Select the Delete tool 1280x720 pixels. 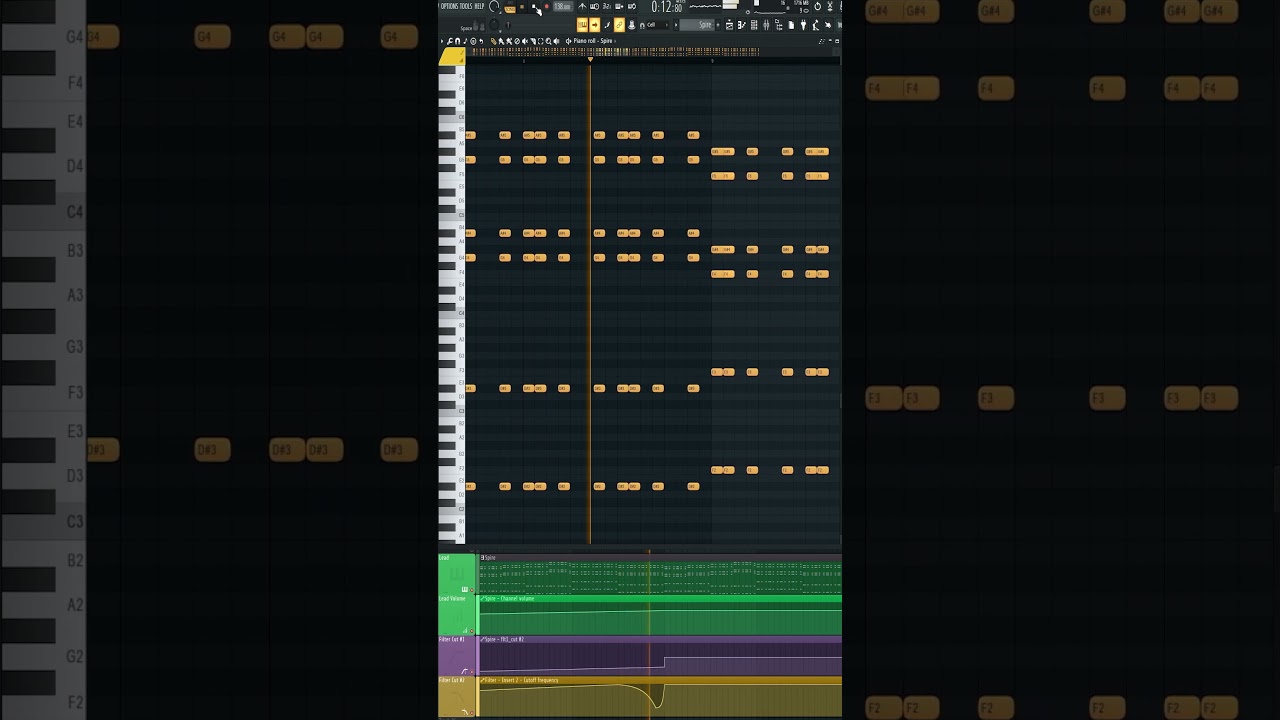coord(517,41)
